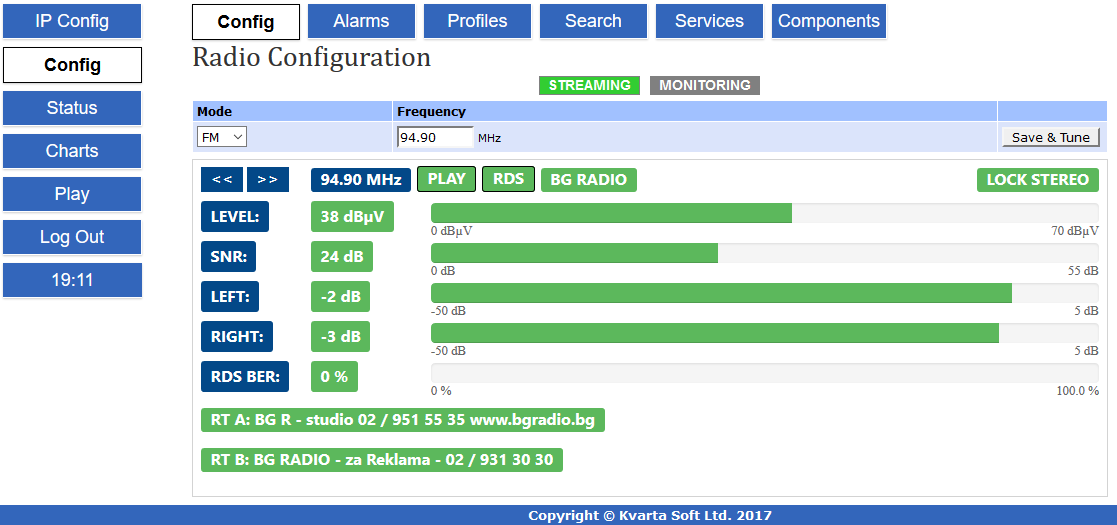Click the 55 dB scale maximum label
The width and height of the screenshot is (1117, 525).
tap(1082, 271)
